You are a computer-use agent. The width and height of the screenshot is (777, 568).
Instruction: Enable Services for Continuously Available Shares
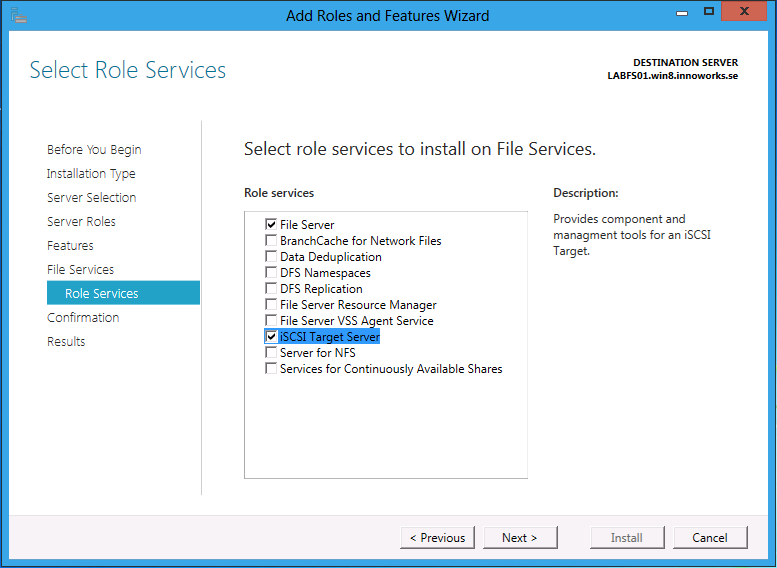(271, 368)
